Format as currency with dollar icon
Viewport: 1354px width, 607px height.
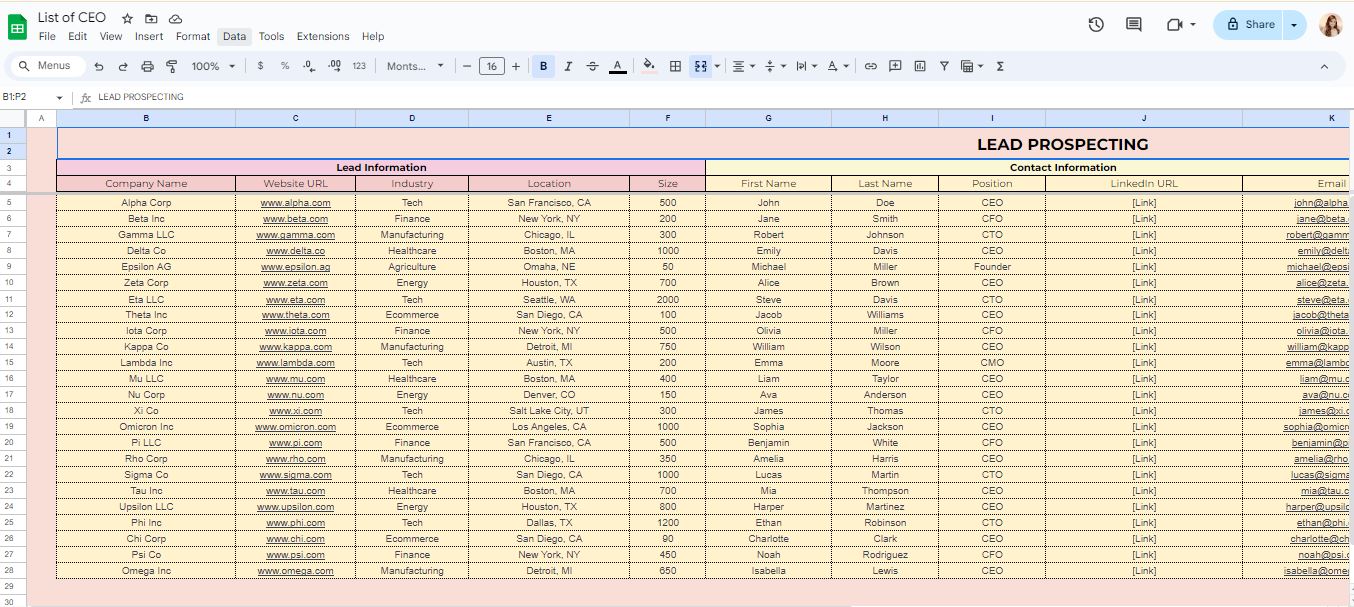click(x=260, y=66)
